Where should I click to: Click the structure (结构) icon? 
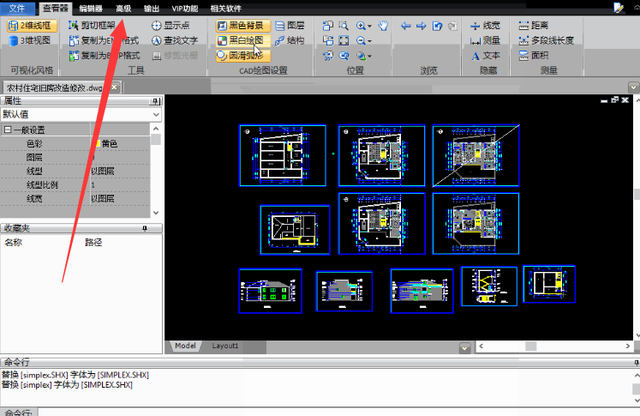289,41
